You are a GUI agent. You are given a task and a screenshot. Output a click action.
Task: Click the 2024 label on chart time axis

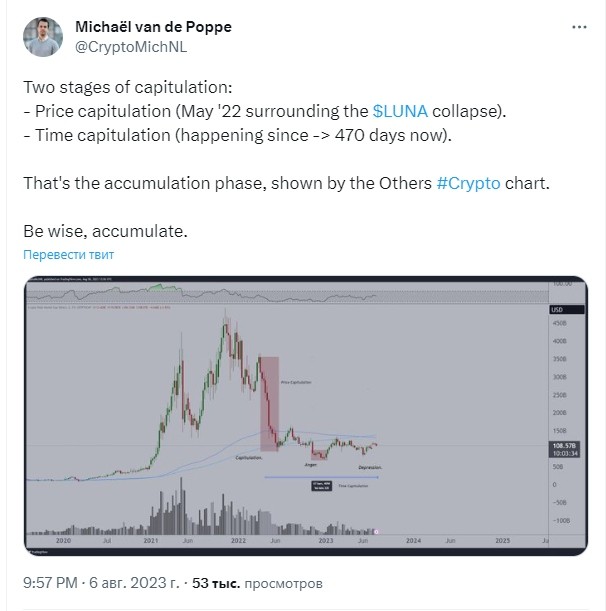tap(413, 540)
